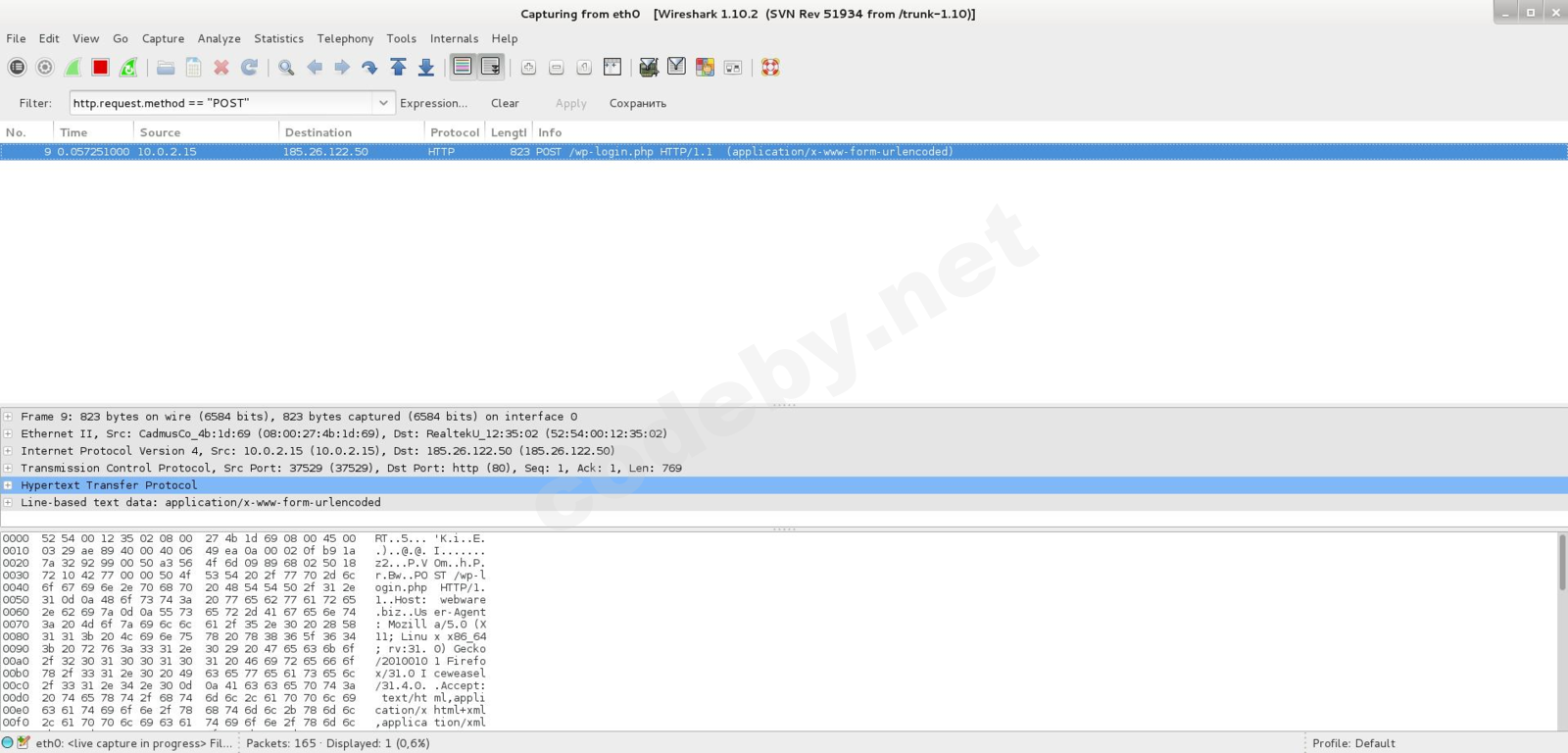Expand Hypertext Transfer Protocol node
1568x753 pixels.
point(8,485)
